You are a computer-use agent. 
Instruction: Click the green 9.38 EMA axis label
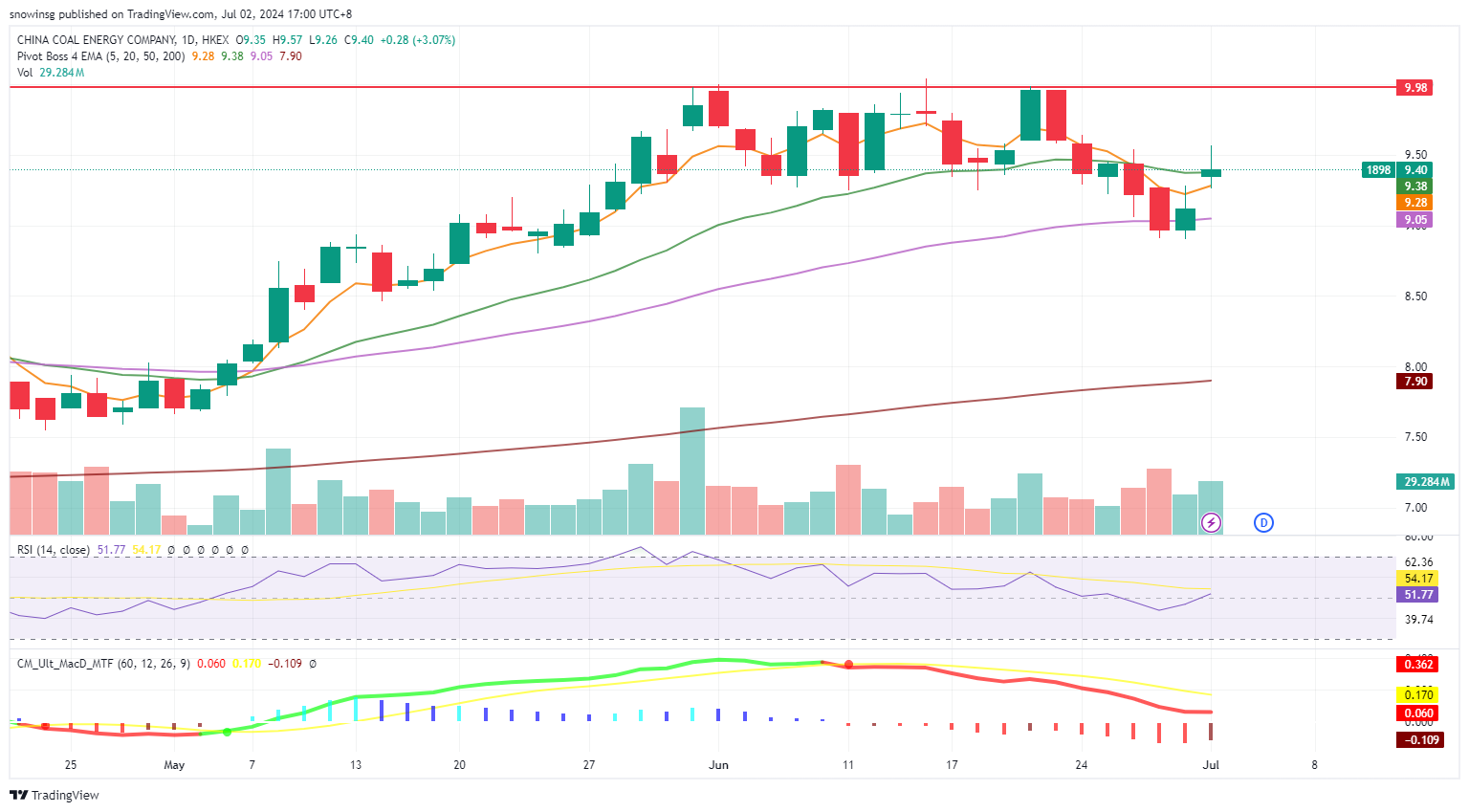click(x=1414, y=187)
